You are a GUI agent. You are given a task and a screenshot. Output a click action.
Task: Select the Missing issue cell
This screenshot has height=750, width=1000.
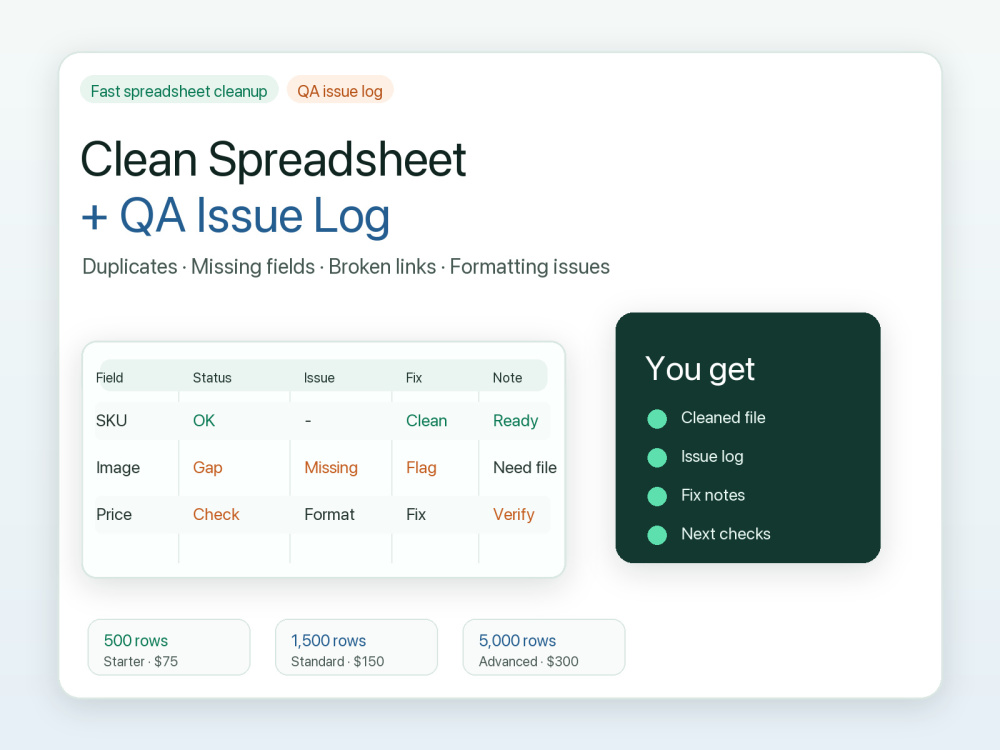click(x=331, y=467)
